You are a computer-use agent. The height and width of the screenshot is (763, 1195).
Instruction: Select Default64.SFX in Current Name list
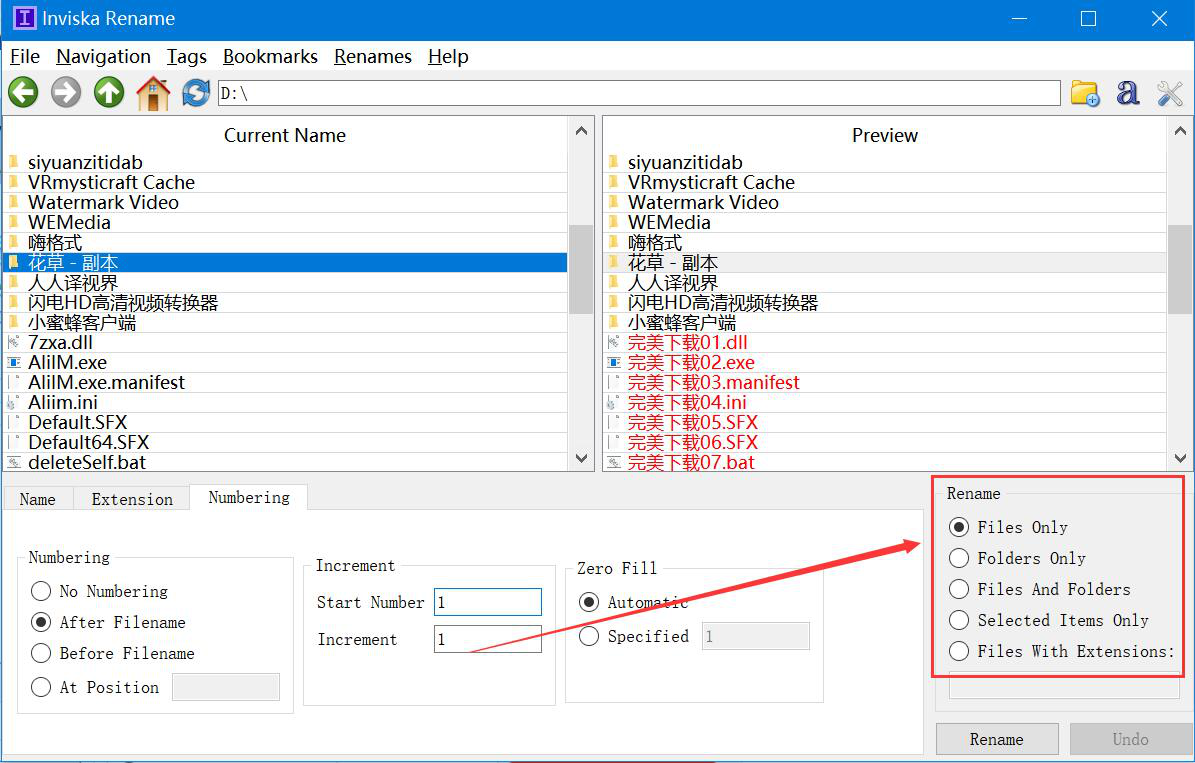pyautogui.click(x=285, y=442)
